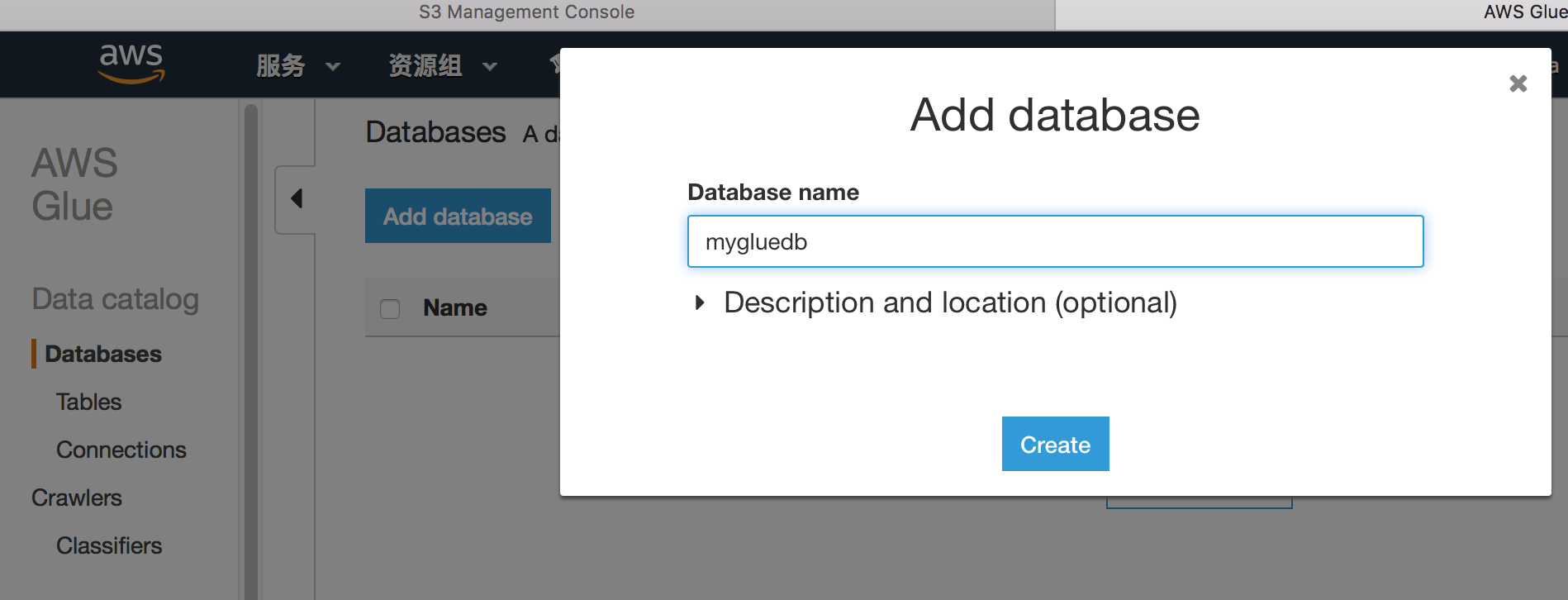
Task: Click the Database name input field
Action: coord(1055,241)
